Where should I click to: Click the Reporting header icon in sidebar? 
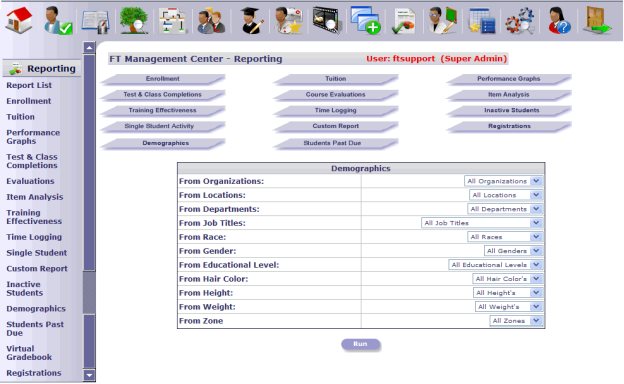16,69
